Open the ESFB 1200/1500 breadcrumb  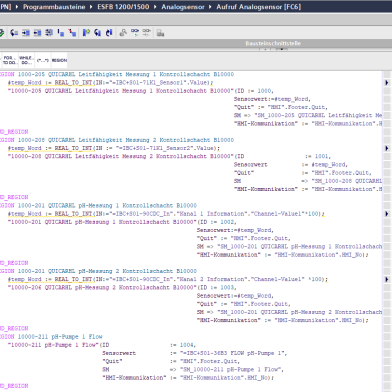click(123, 7)
